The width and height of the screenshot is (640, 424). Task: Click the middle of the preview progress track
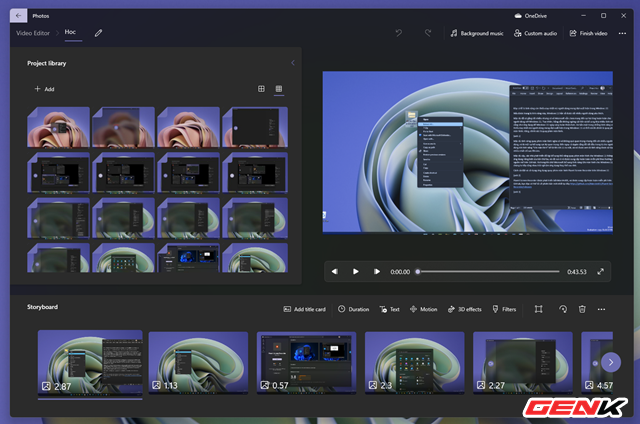(x=489, y=271)
